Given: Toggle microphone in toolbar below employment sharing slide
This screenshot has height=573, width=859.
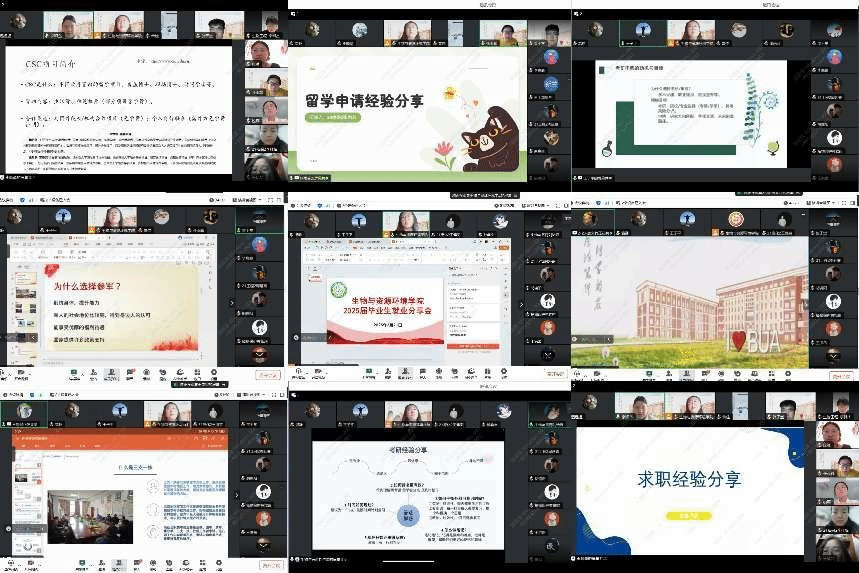Looking at the screenshot, I should pos(299,373).
